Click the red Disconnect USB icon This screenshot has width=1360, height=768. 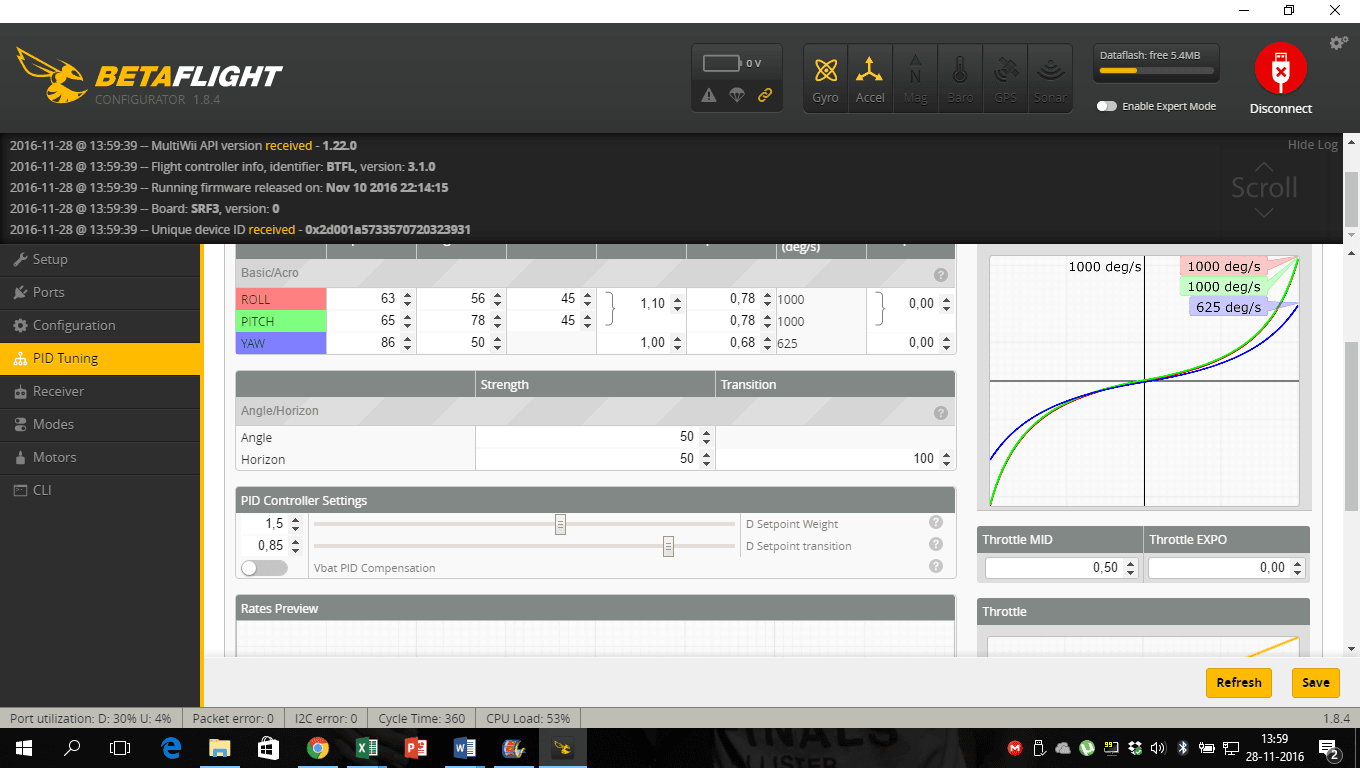tap(1280, 70)
